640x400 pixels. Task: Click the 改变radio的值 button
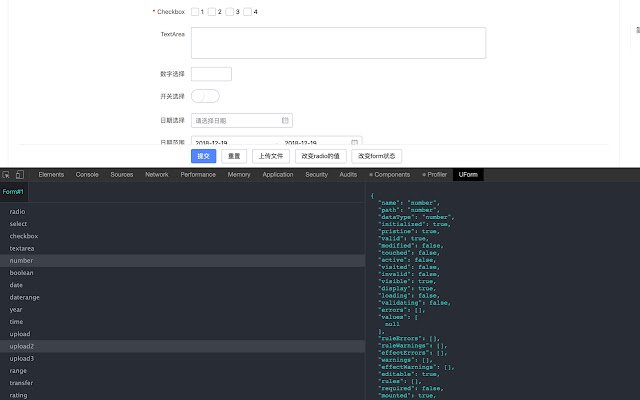(x=320, y=156)
